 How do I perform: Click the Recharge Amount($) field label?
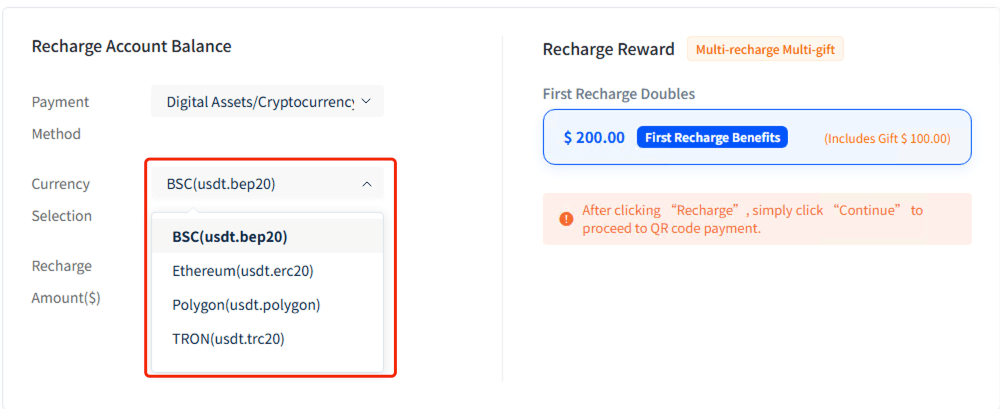tap(66, 281)
